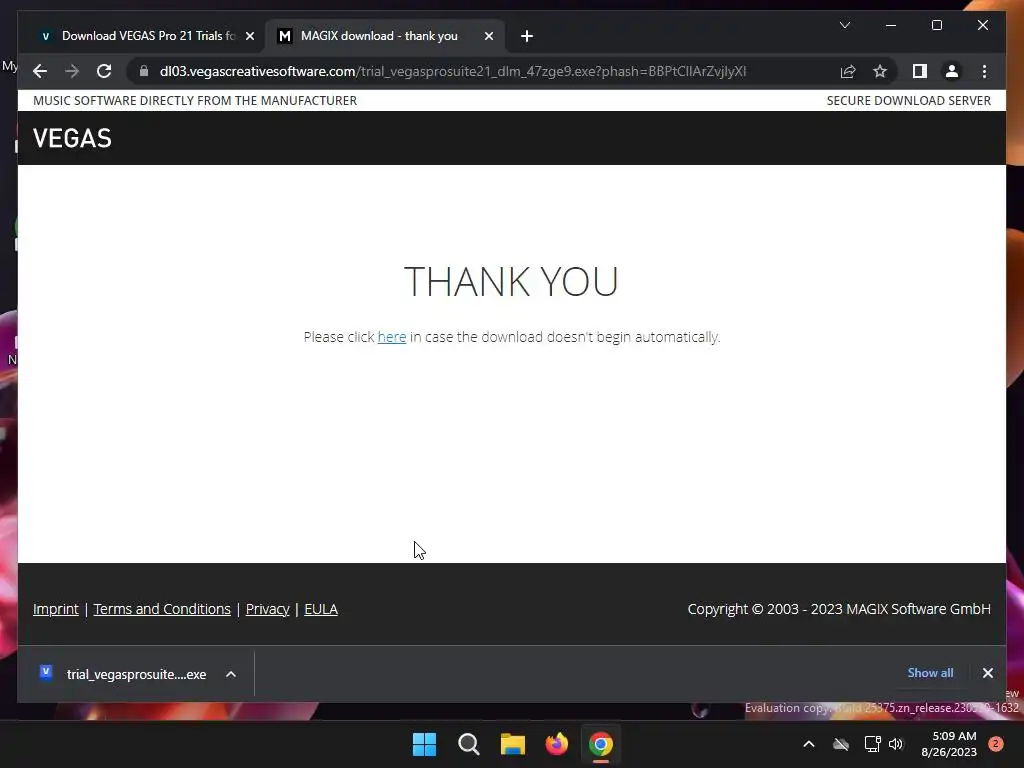Viewport: 1024px width, 768px height.
Task: Bookmark this tab with the star icon
Action: pyautogui.click(x=880, y=71)
